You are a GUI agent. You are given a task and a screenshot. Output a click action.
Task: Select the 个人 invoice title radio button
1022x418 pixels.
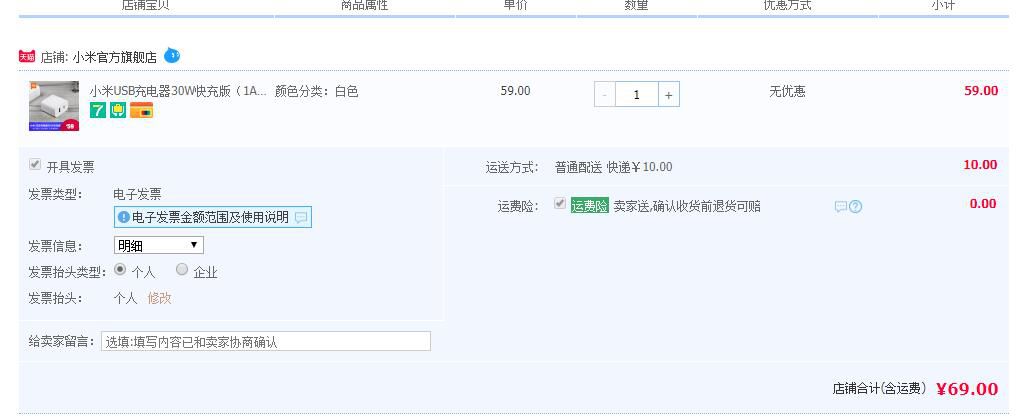point(120,269)
